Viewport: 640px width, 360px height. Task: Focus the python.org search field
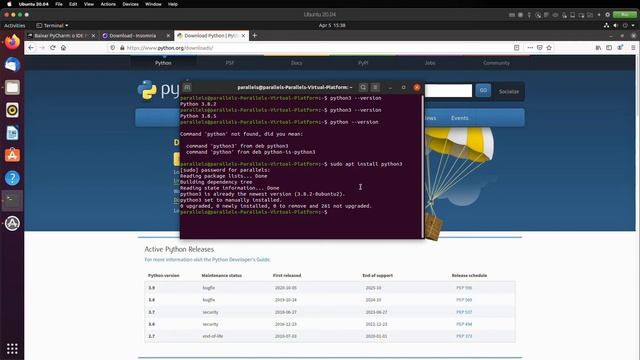449,91
